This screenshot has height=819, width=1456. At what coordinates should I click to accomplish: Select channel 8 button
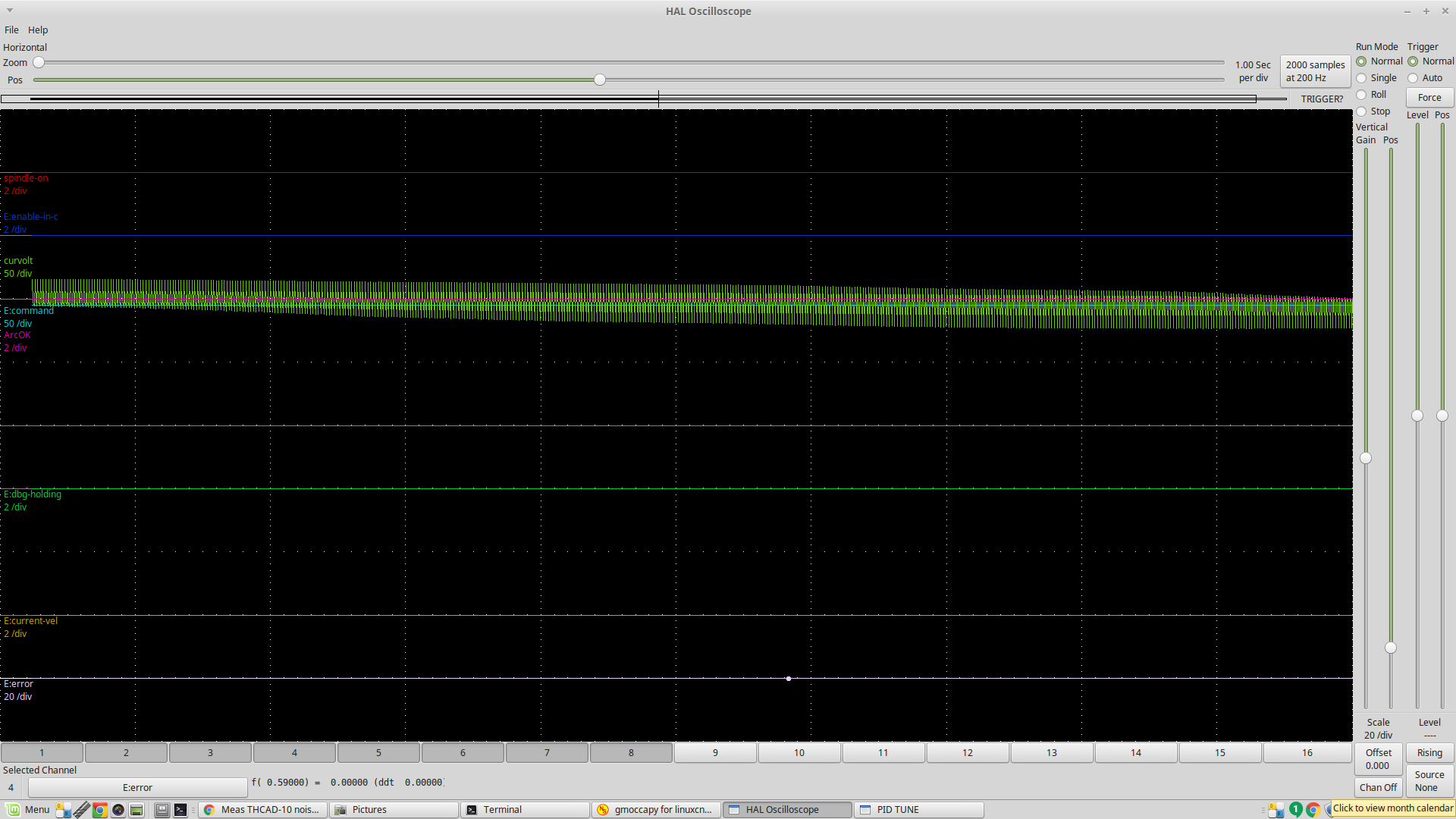[631, 753]
